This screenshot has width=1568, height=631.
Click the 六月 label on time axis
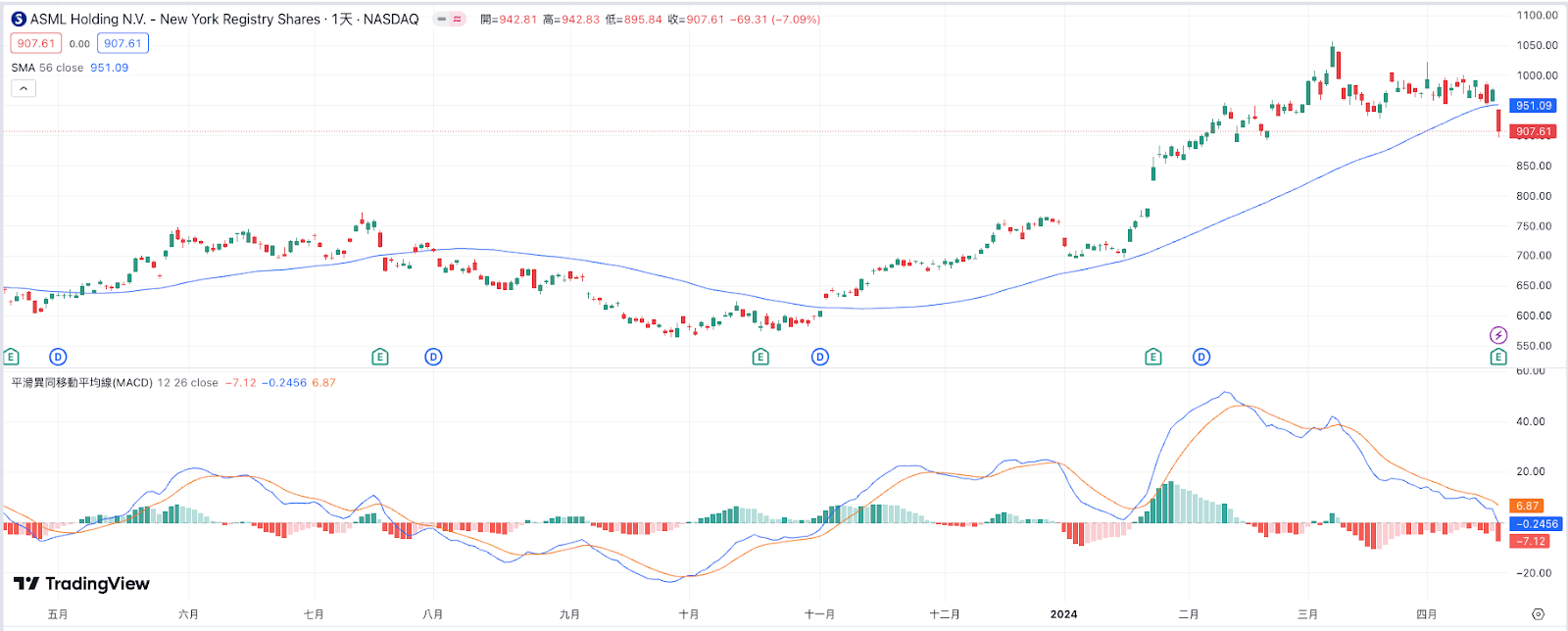(x=189, y=614)
